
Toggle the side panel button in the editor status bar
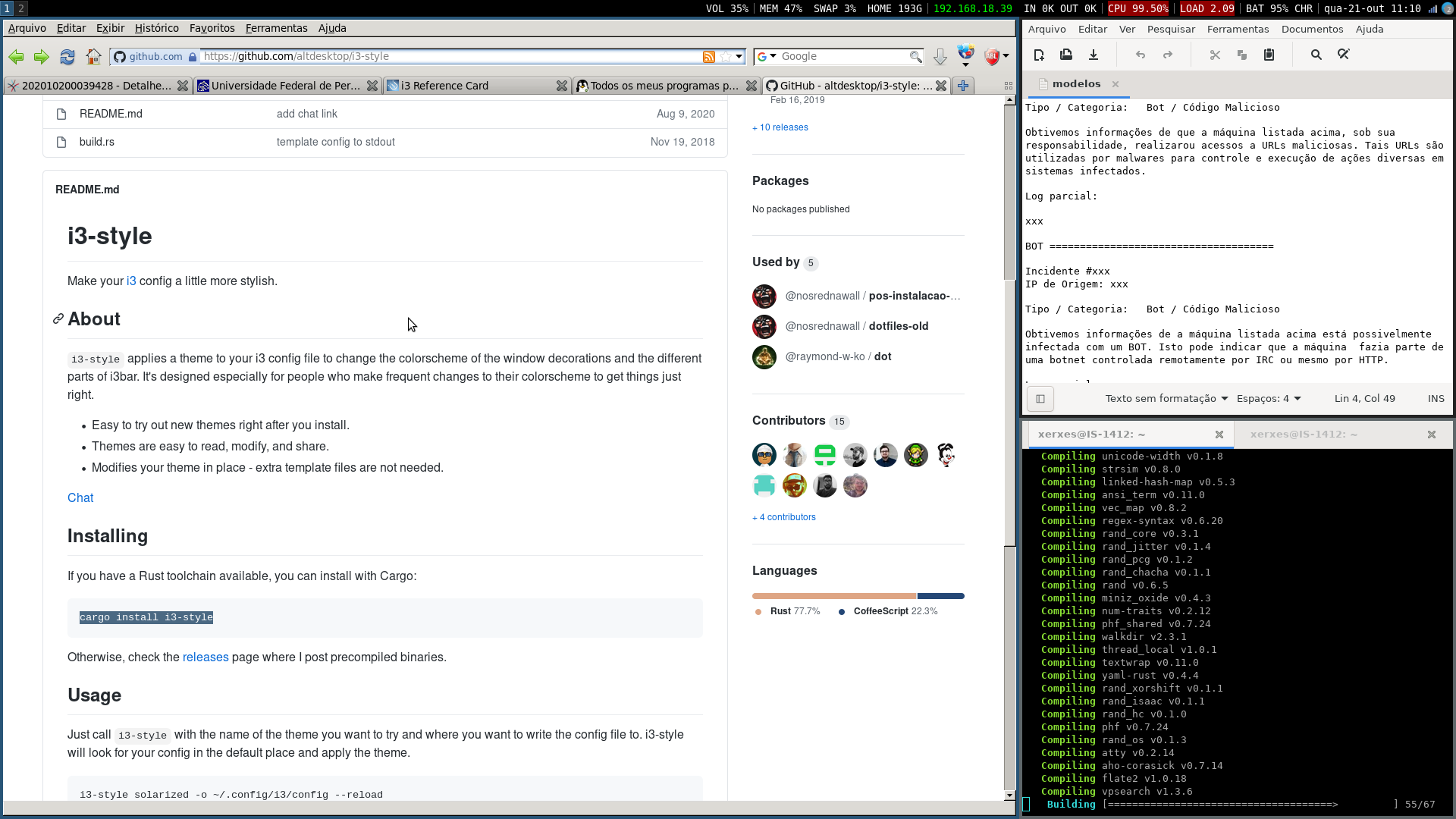point(1040,399)
